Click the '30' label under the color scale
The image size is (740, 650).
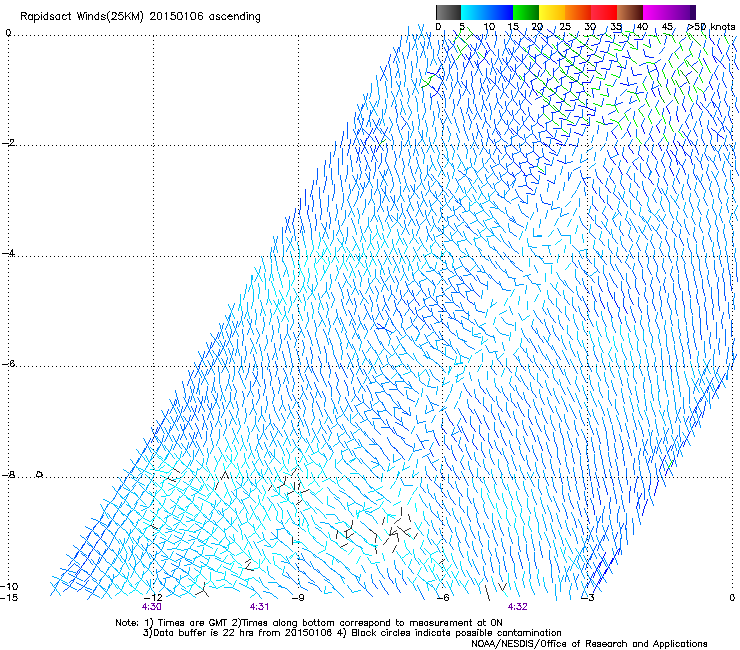click(x=590, y=27)
